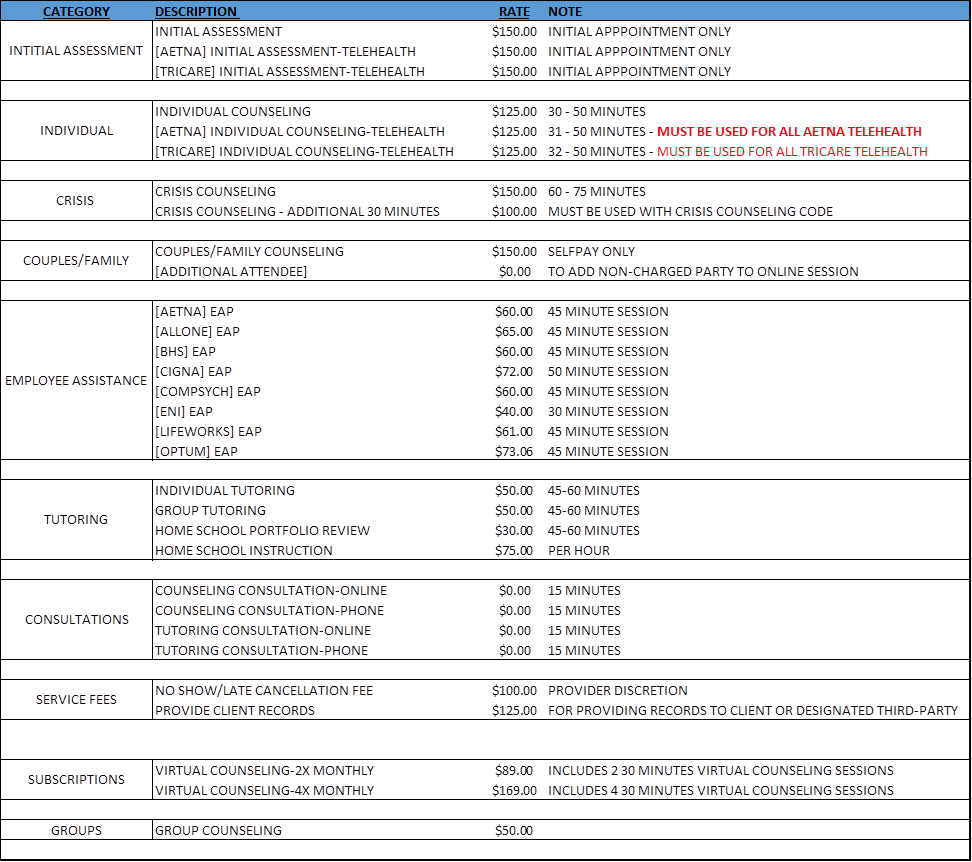The height and width of the screenshot is (862, 972).
Task: Click the EMPLOYEE ASSISTANCE category label
Action: pyautogui.click(x=76, y=381)
